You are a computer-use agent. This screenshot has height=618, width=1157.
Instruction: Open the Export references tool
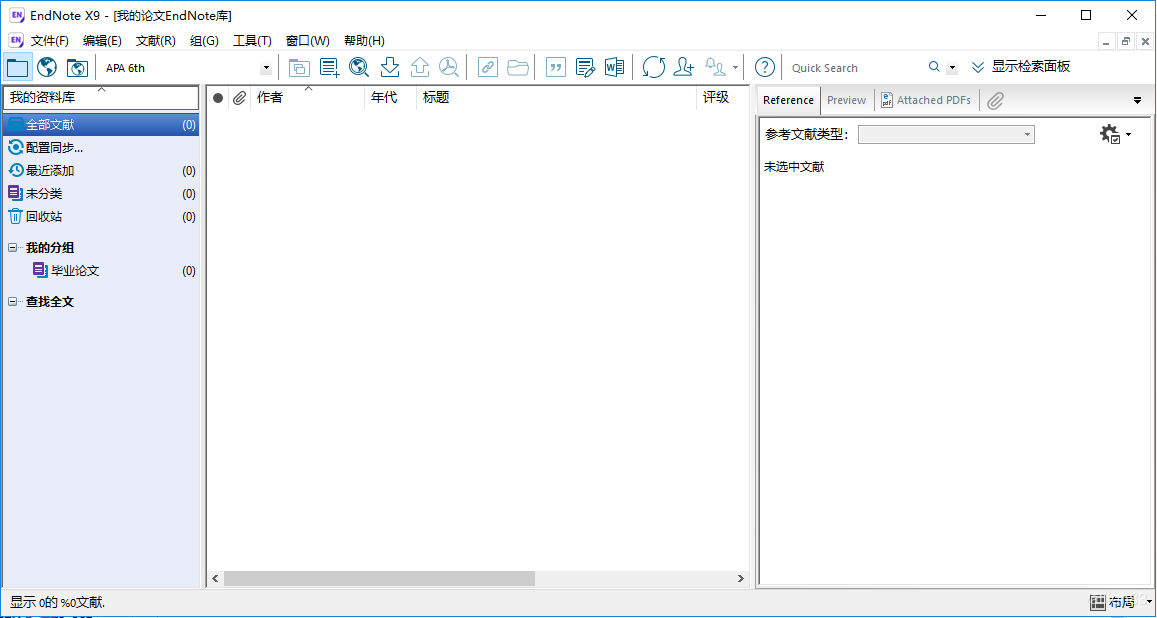tap(419, 67)
